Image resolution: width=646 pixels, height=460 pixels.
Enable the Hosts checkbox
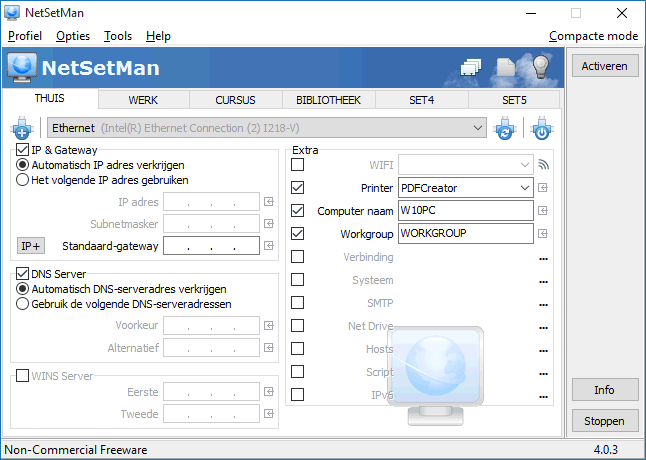tap(297, 349)
